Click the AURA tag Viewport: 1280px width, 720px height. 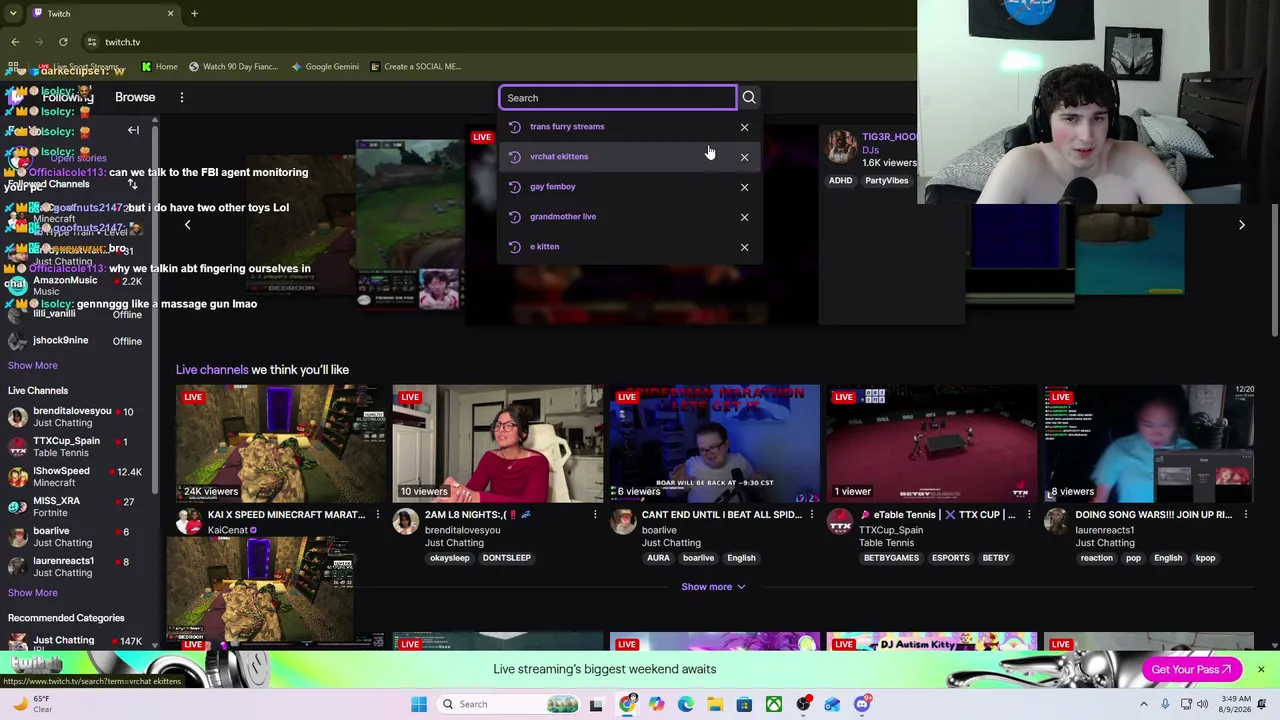pyautogui.click(x=658, y=558)
